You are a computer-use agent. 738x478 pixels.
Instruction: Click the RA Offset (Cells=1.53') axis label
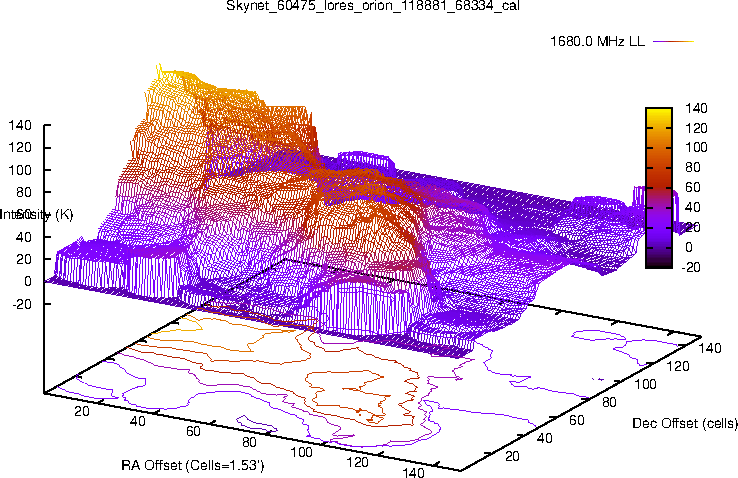coord(193,465)
